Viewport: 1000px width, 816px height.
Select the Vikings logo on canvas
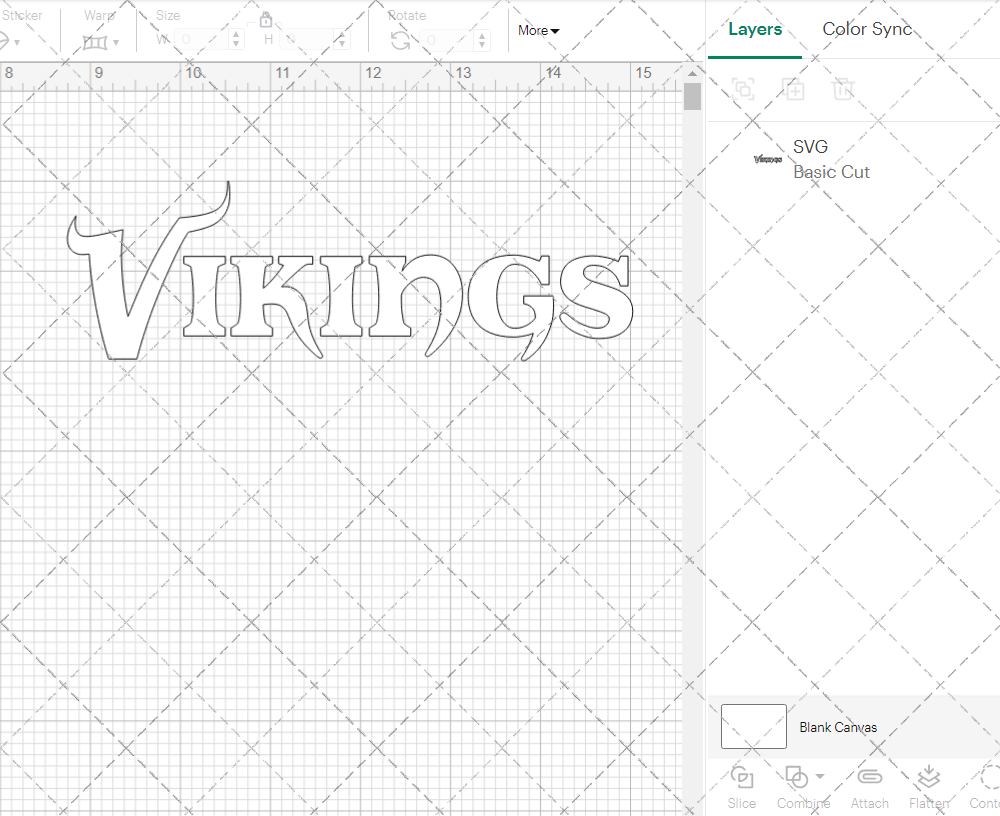coord(349,272)
